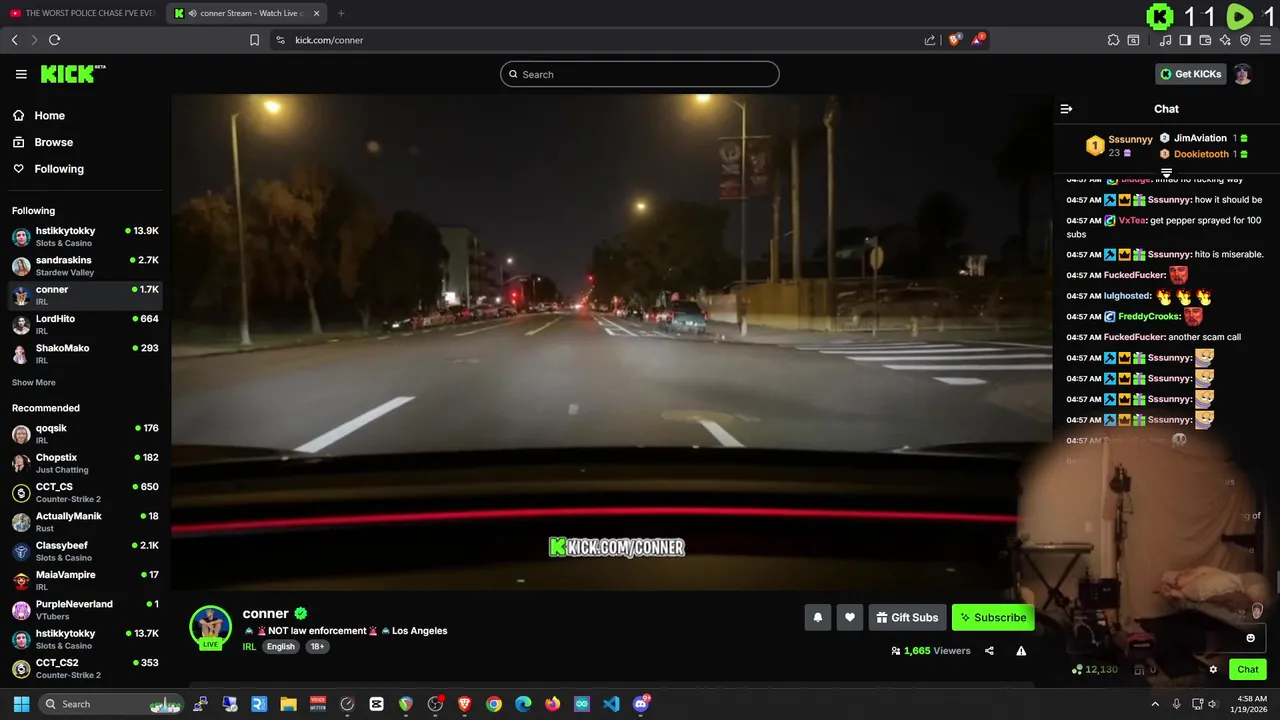
Task: Open Visual Studio Code from the taskbar
Action: click(611, 704)
